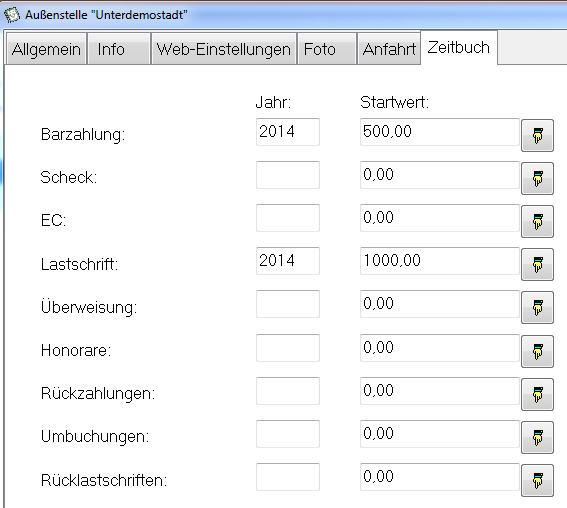Click the Überweisung Startwert field
This screenshot has width=567, height=508.
click(x=440, y=304)
